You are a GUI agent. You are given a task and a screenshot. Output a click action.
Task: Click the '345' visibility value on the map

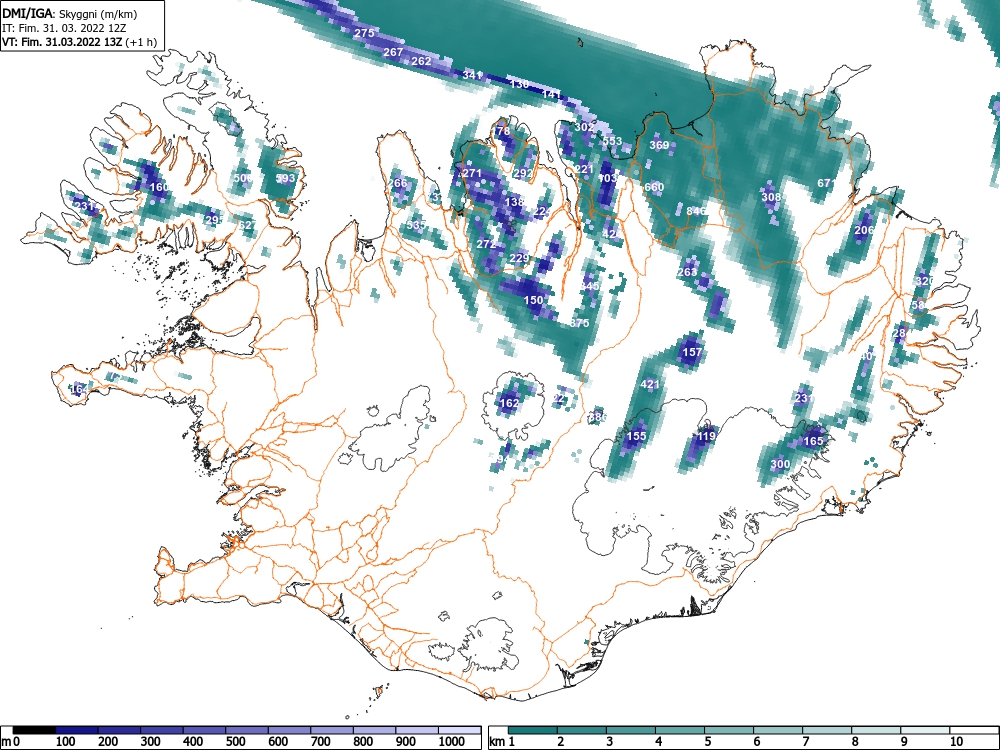pos(590,286)
